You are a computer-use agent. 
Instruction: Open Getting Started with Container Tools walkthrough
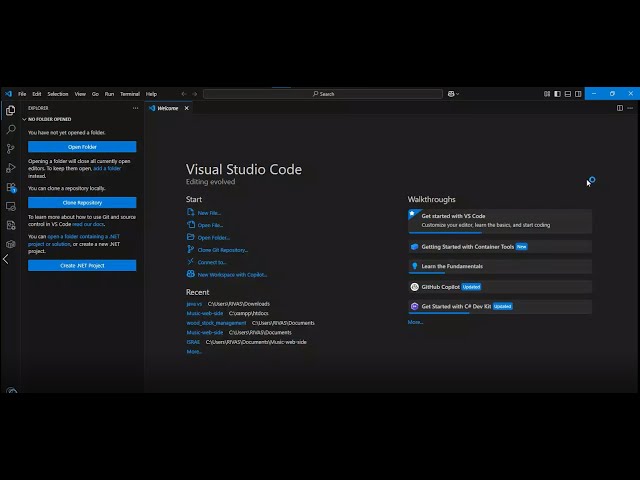(x=500, y=247)
